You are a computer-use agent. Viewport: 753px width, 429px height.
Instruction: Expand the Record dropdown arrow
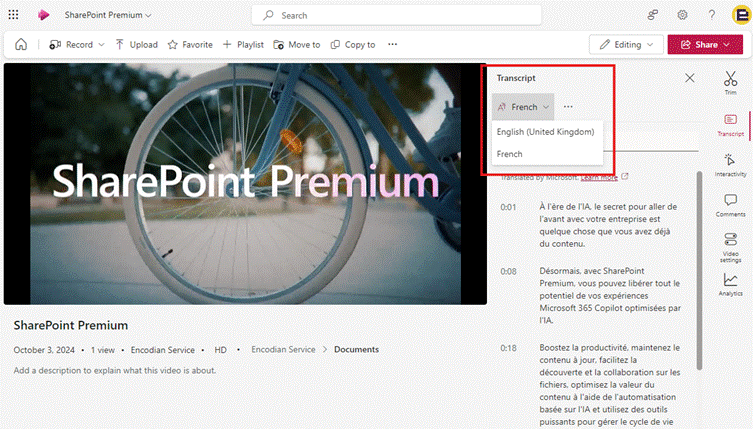(x=102, y=45)
